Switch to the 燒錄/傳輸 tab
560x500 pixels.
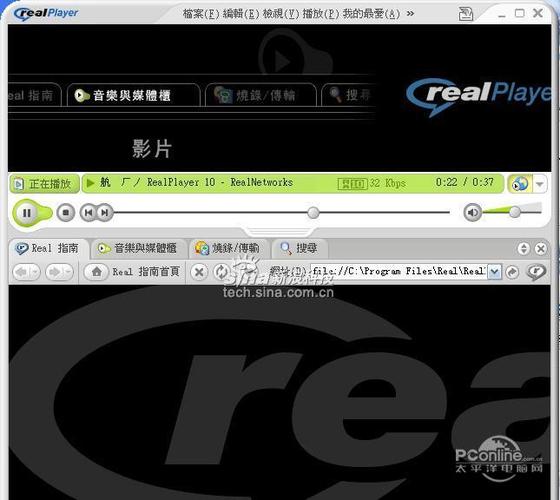228,248
